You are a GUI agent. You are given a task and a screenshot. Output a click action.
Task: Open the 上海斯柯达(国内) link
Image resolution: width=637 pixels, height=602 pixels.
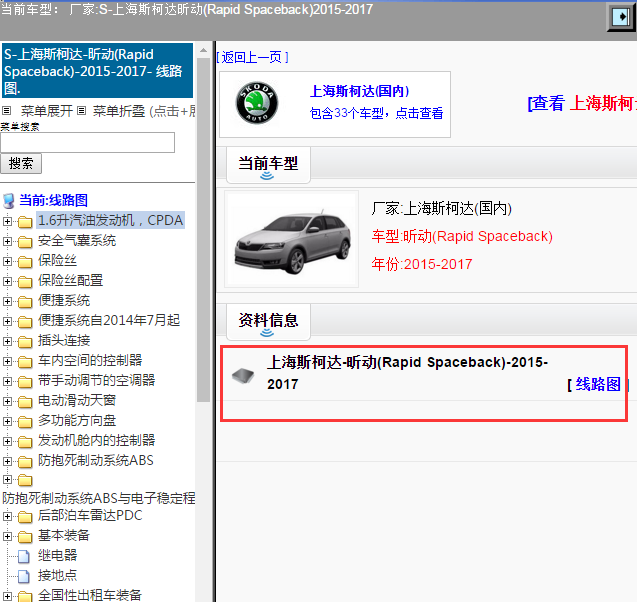(359, 91)
